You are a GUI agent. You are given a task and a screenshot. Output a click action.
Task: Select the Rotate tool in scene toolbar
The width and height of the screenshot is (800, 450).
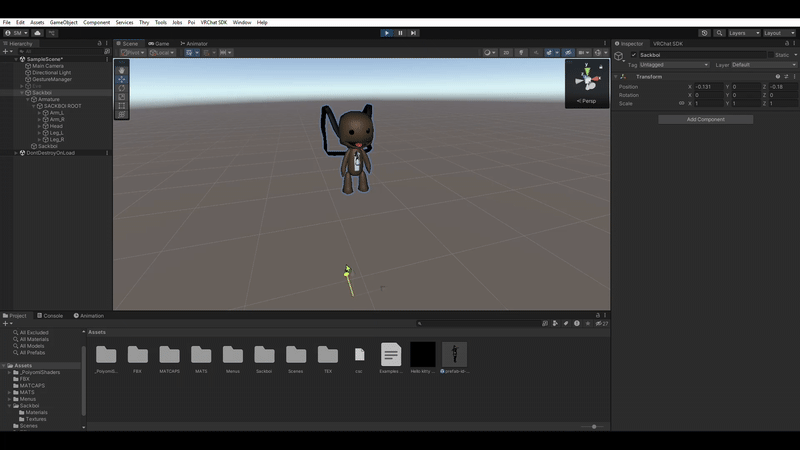click(x=121, y=88)
